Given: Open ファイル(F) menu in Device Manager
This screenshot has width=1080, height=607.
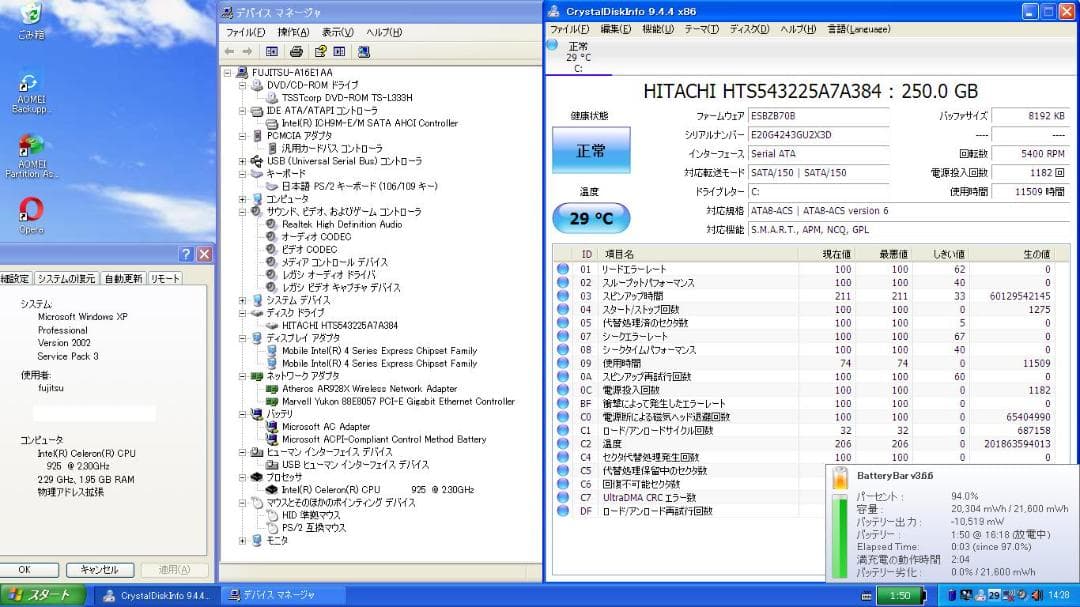Looking at the screenshot, I should click(245, 32).
